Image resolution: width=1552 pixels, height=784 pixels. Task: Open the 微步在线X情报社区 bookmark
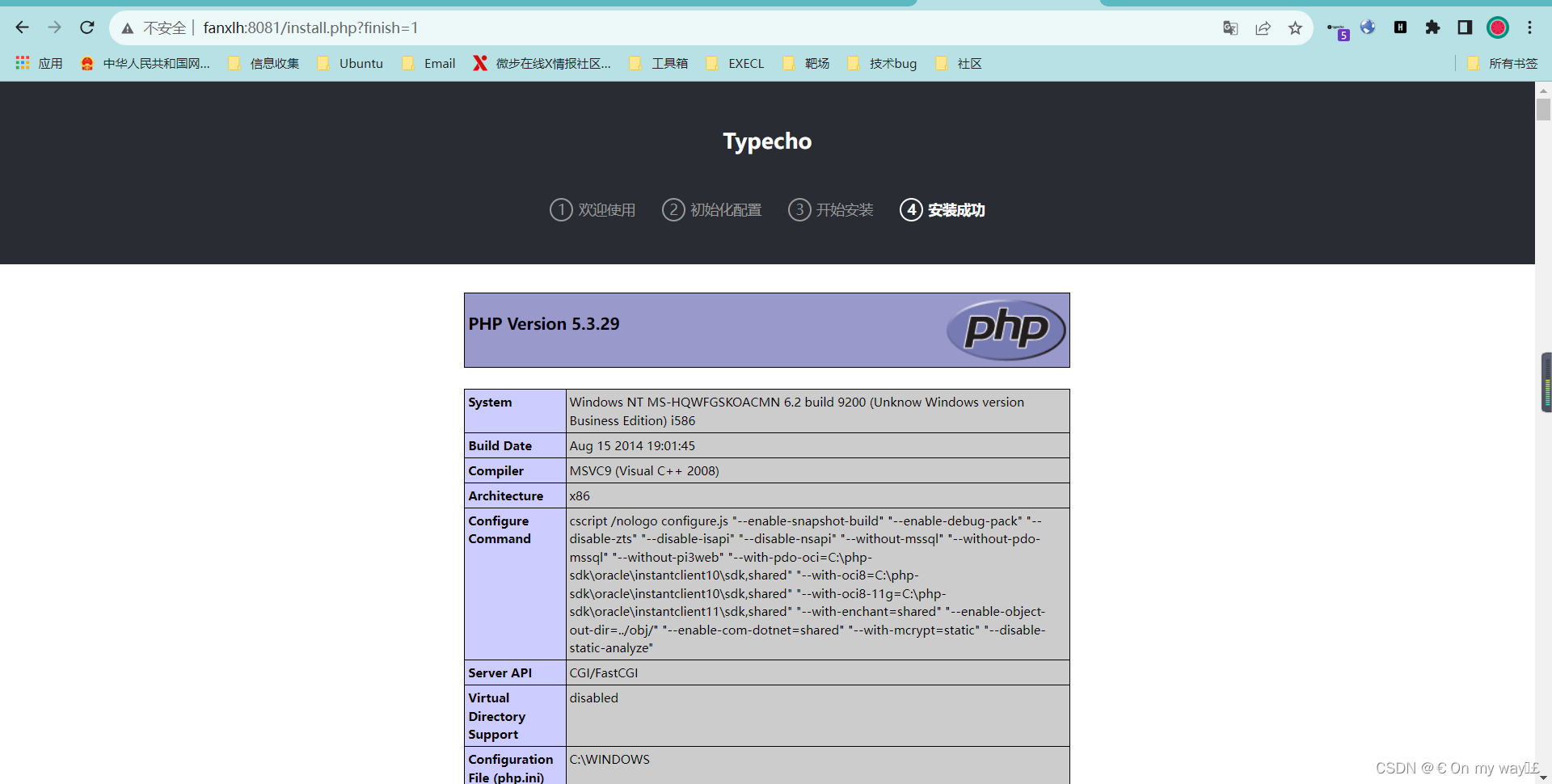click(x=542, y=63)
